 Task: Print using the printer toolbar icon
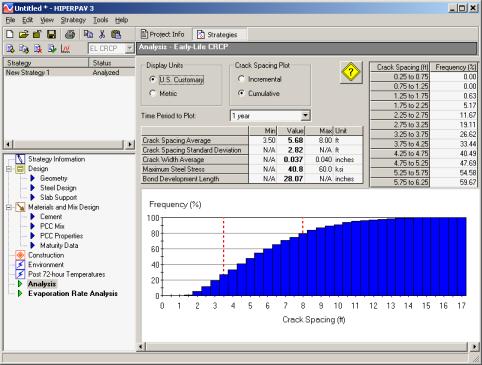click(70, 34)
